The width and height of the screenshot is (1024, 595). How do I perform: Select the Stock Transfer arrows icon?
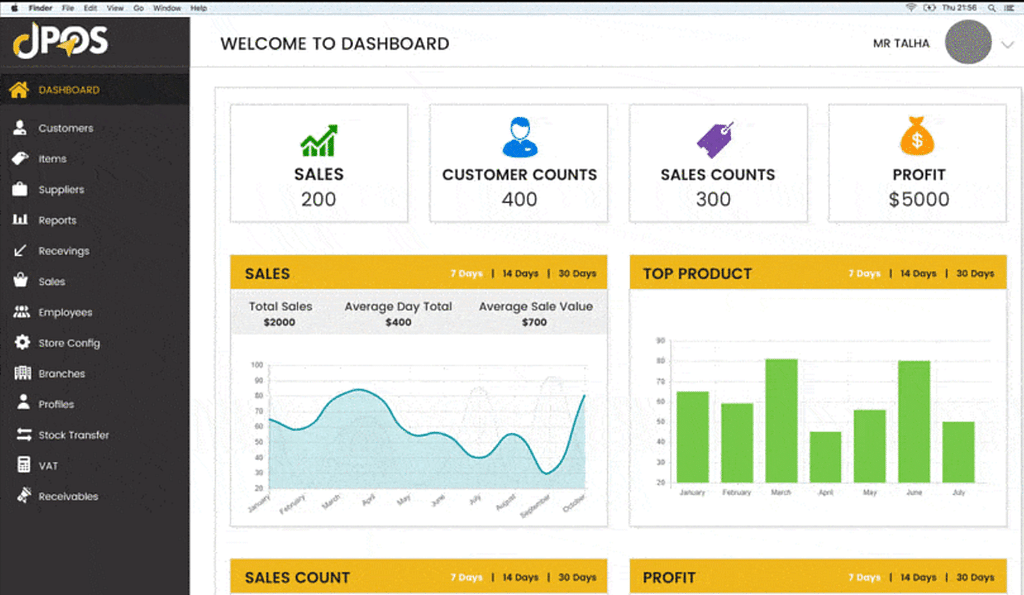[x=20, y=435]
